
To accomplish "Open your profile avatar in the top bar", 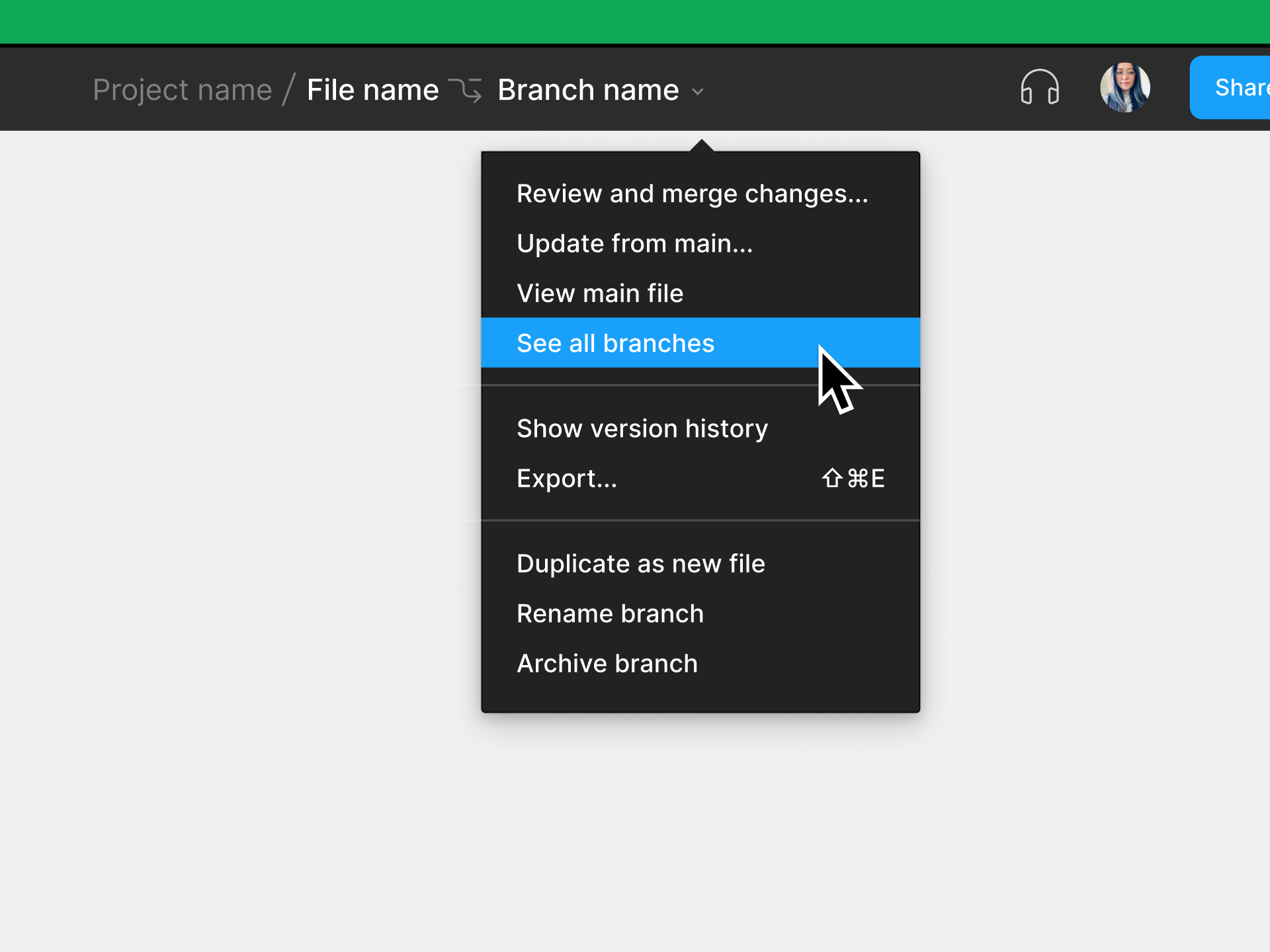I will [x=1125, y=87].
